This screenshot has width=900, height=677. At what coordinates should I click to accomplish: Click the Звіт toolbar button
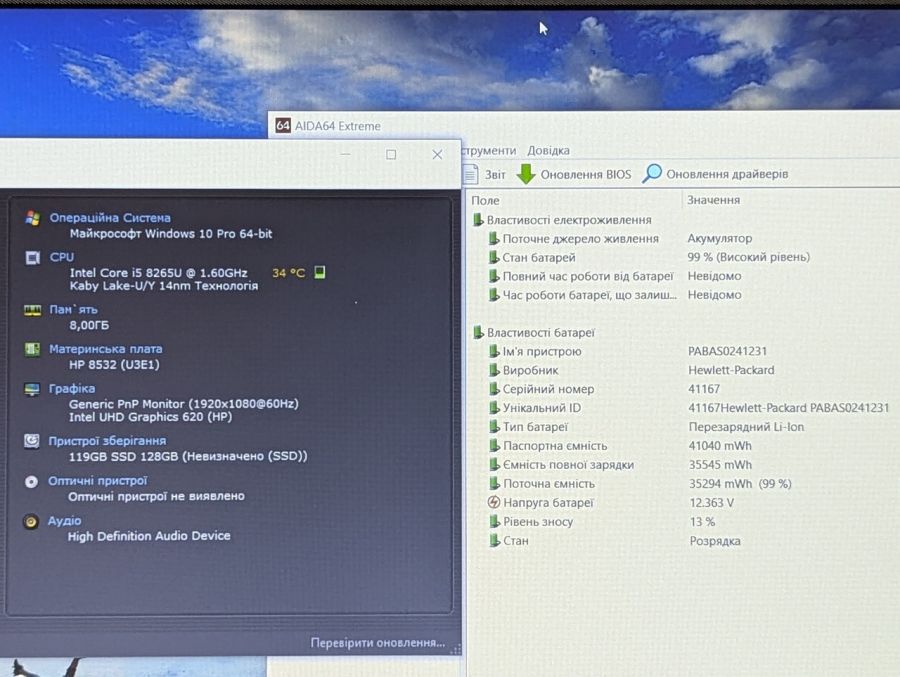coord(485,174)
